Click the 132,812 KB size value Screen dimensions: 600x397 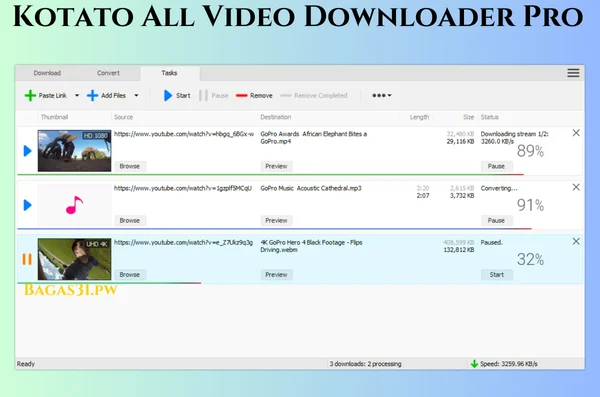pyautogui.click(x=459, y=250)
